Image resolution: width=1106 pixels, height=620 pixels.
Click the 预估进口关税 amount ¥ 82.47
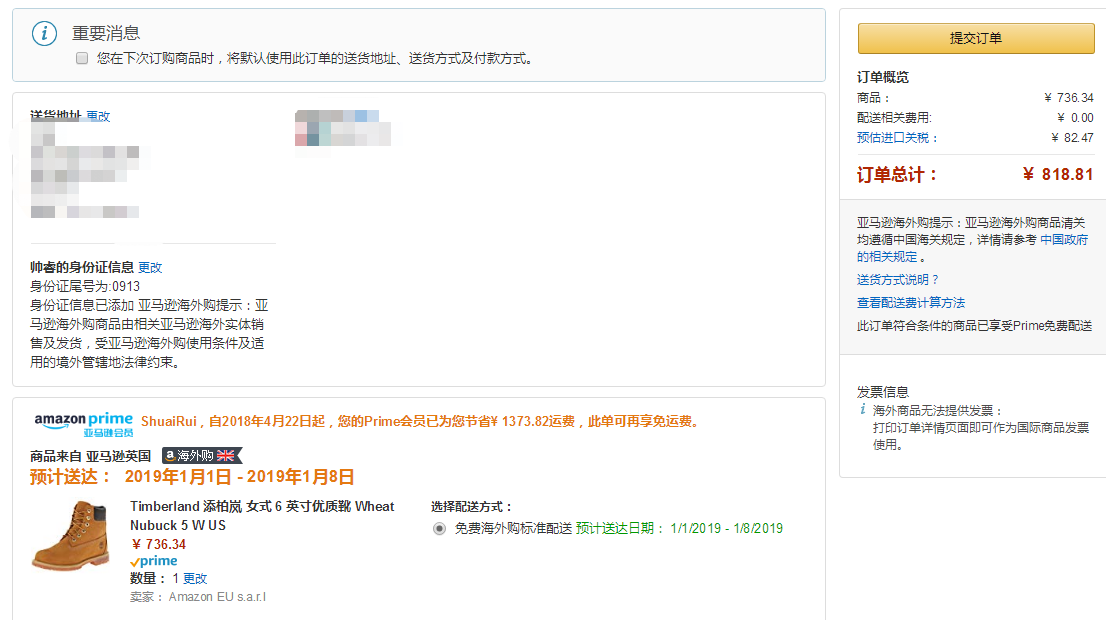(x=1072, y=138)
